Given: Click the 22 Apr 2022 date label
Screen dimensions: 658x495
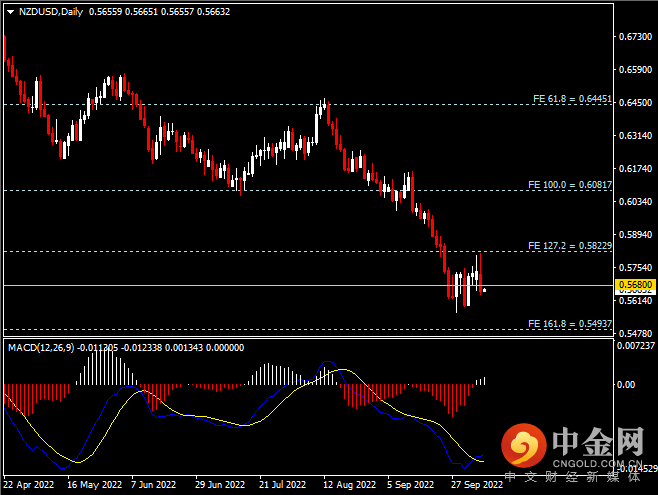Looking at the screenshot, I should point(29,485).
